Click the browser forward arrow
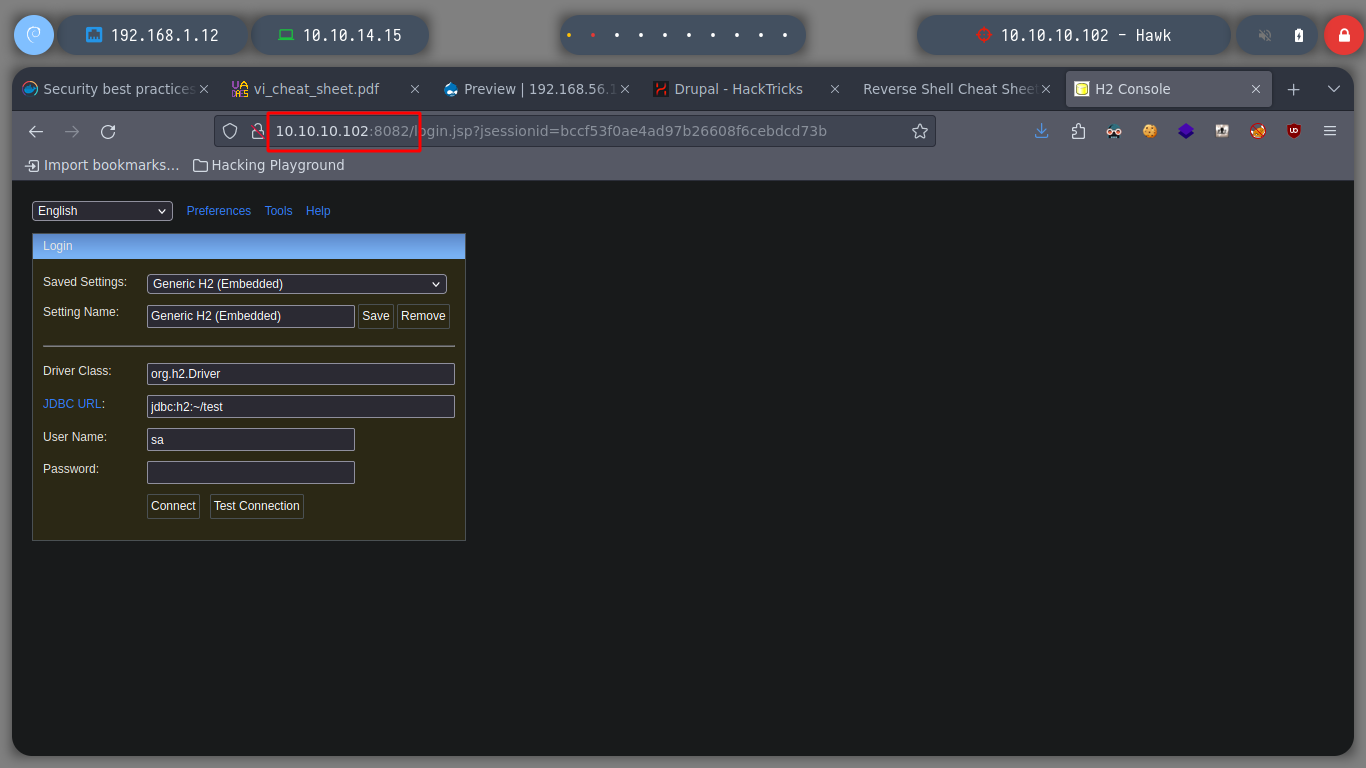 [72, 131]
